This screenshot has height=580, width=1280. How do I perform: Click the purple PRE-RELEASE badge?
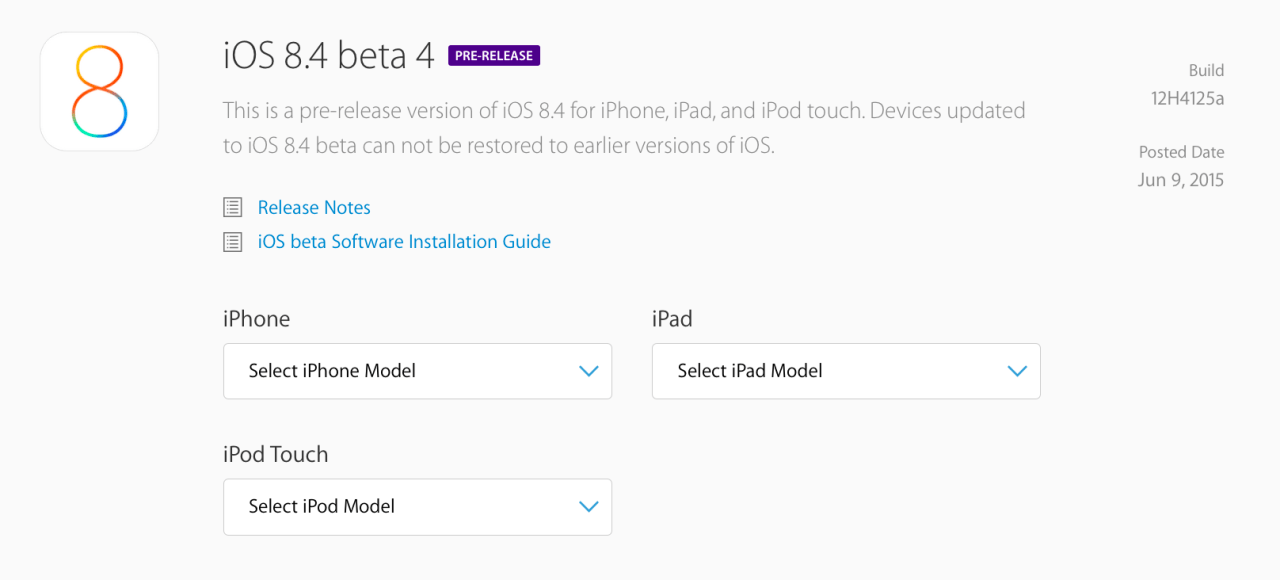coord(494,56)
